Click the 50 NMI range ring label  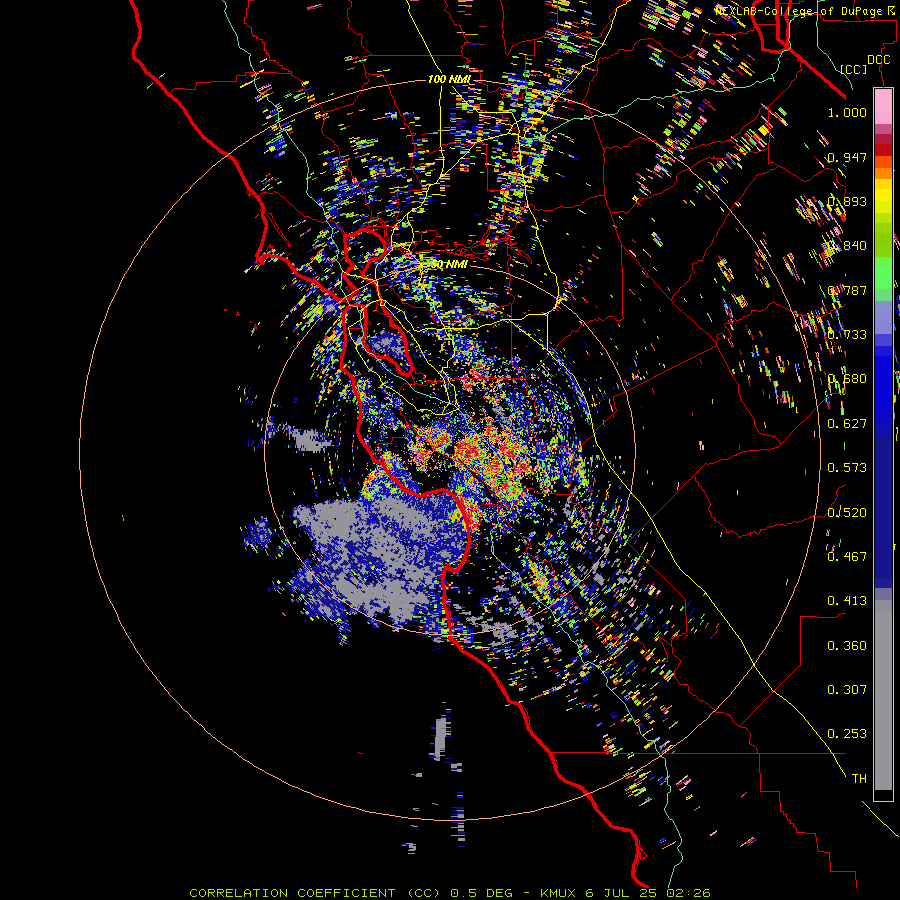click(449, 264)
